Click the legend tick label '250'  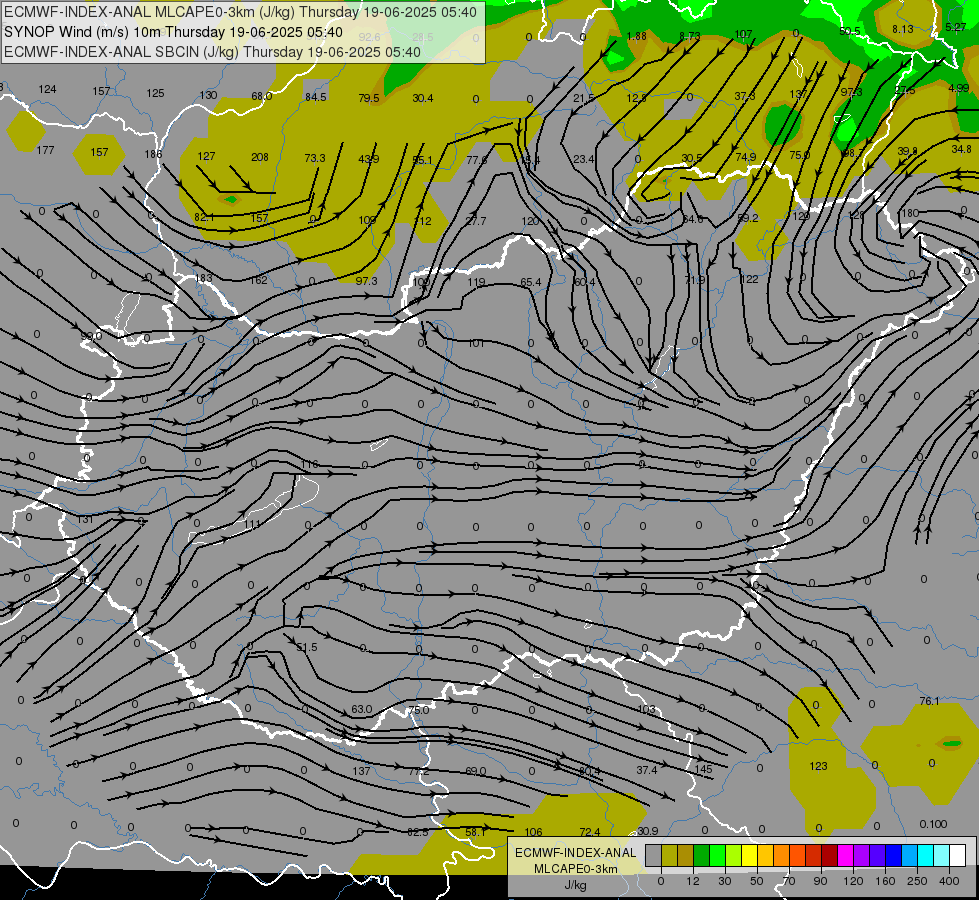click(x=917, y=881)
